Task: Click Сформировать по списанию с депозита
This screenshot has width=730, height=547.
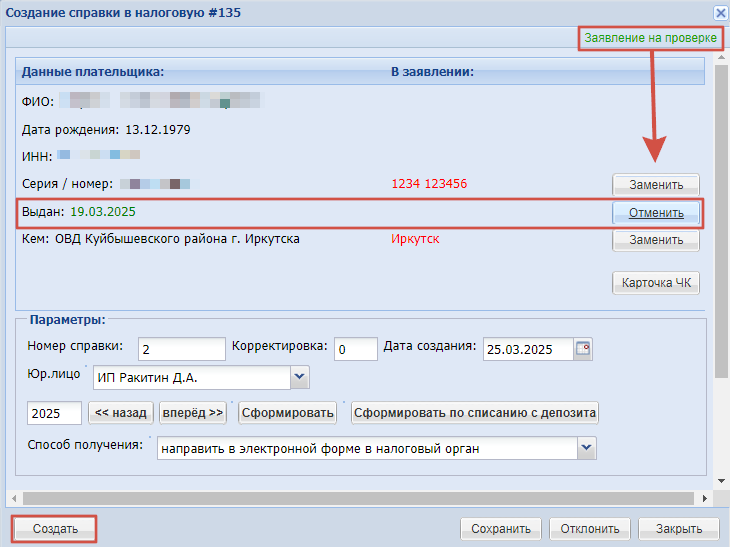Action: pos(475,413)
